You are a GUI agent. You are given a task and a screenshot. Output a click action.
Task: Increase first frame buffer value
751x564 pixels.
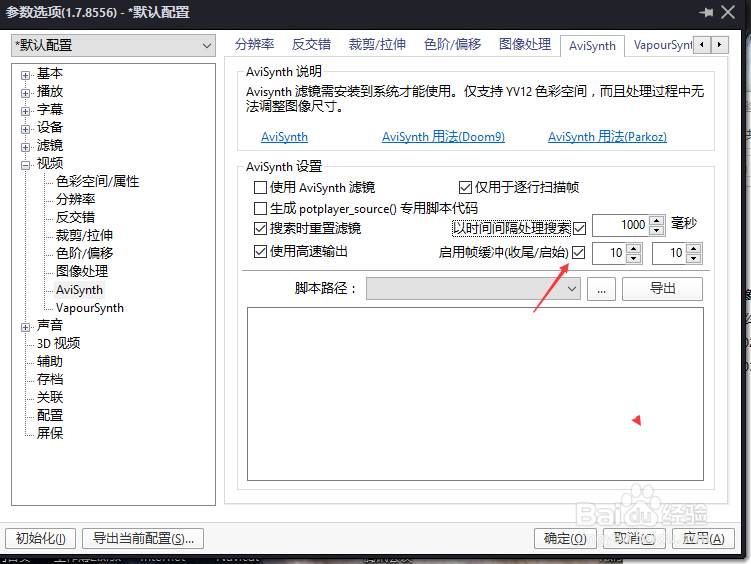[x=634, y=248]
